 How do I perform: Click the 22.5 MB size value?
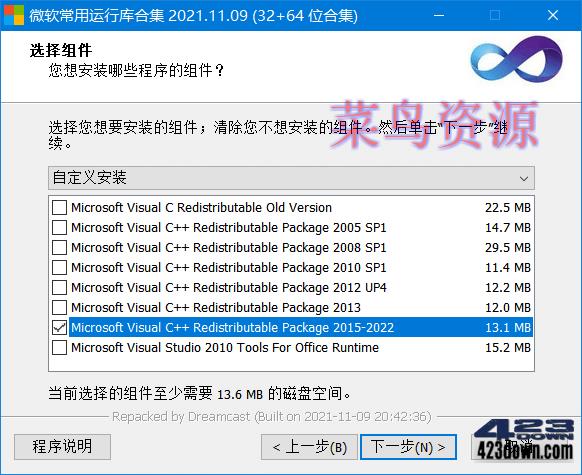point(508,207)
